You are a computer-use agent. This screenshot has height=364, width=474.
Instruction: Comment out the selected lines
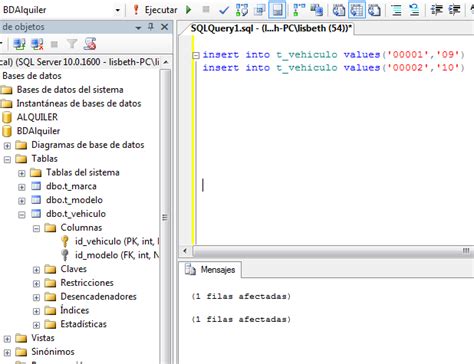pos(396,10)
